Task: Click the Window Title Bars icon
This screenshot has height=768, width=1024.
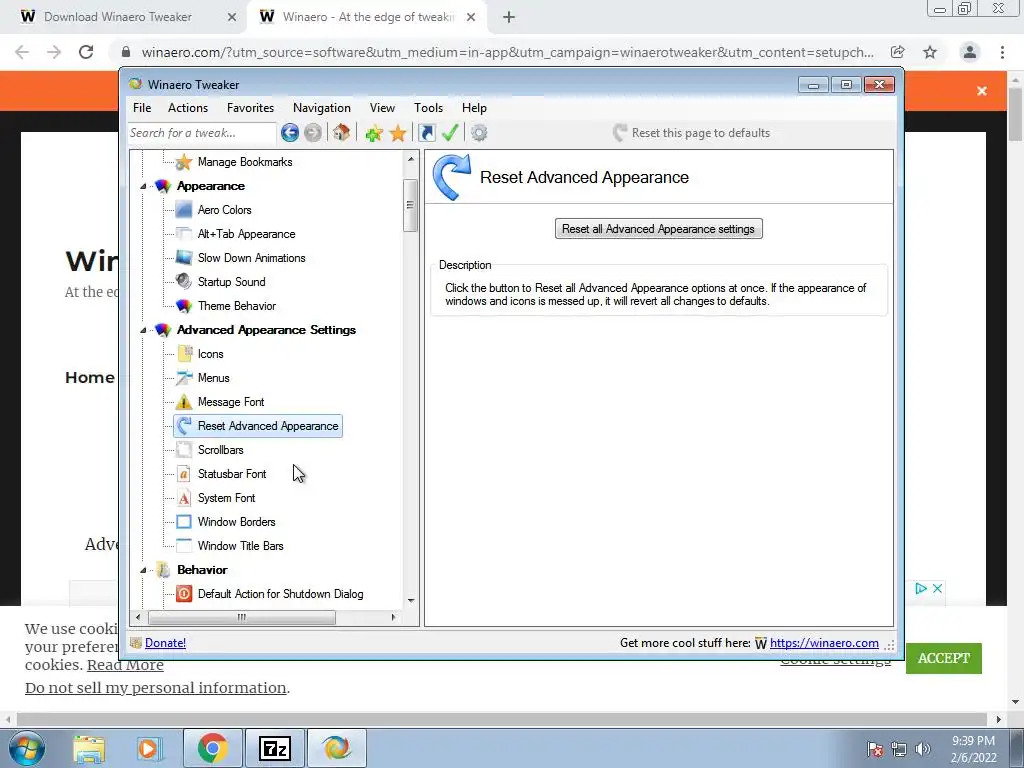Action: click(x=184, y=546)
